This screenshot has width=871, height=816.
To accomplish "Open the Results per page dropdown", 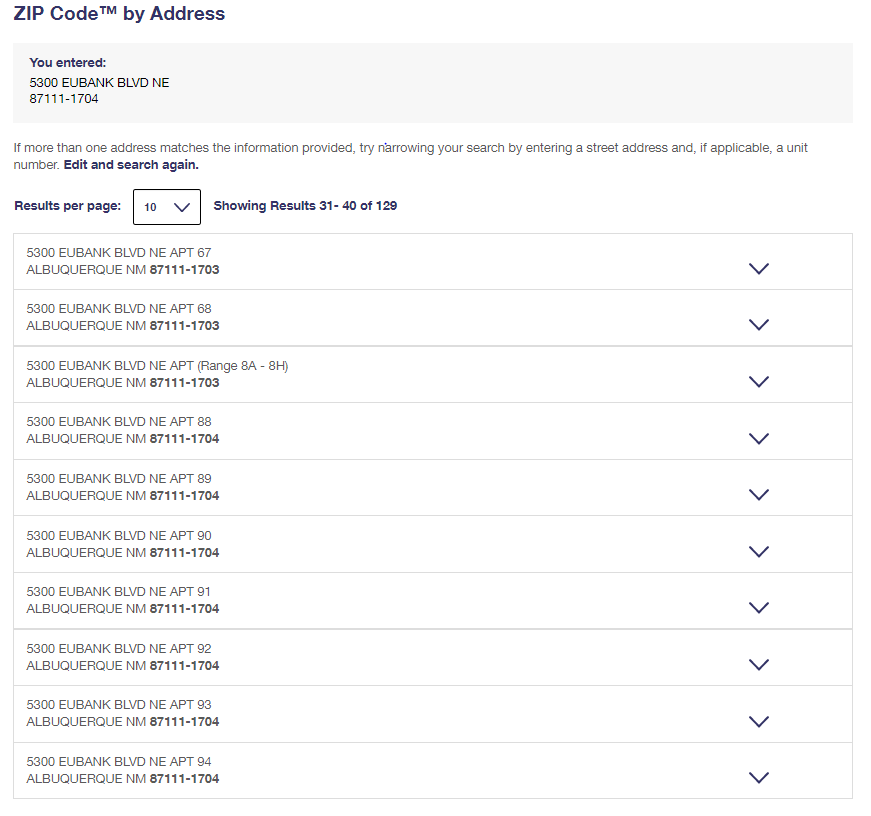I will tap(167, 207).
